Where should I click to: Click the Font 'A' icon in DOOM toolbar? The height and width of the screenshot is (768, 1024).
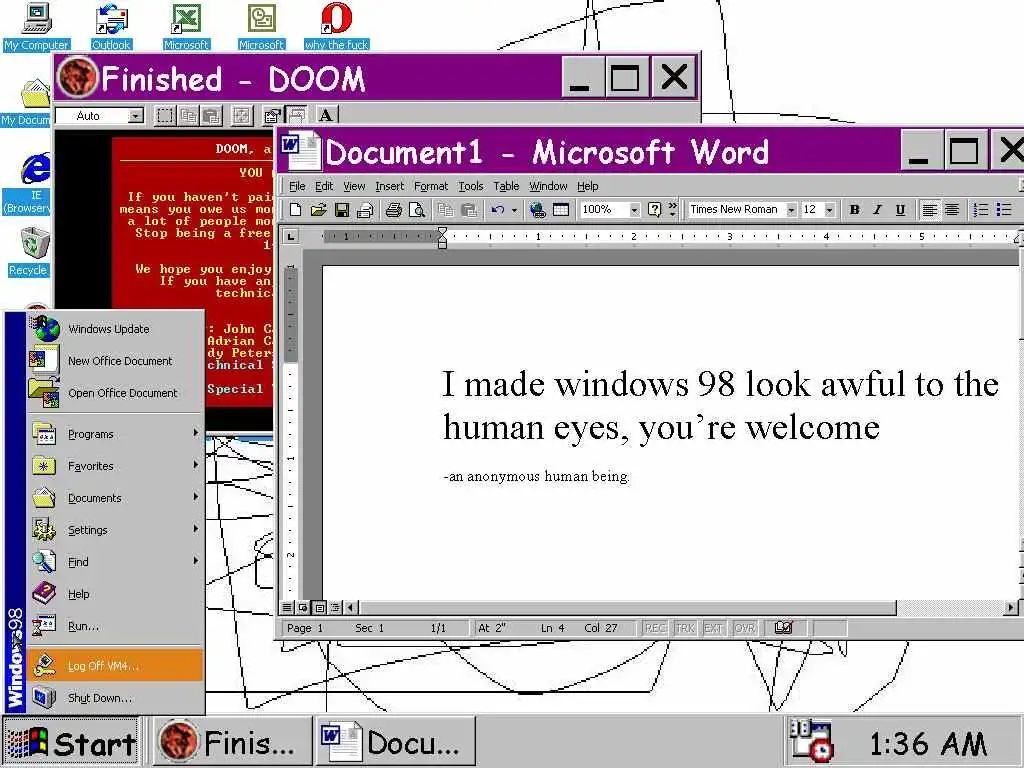coord(326,116)
